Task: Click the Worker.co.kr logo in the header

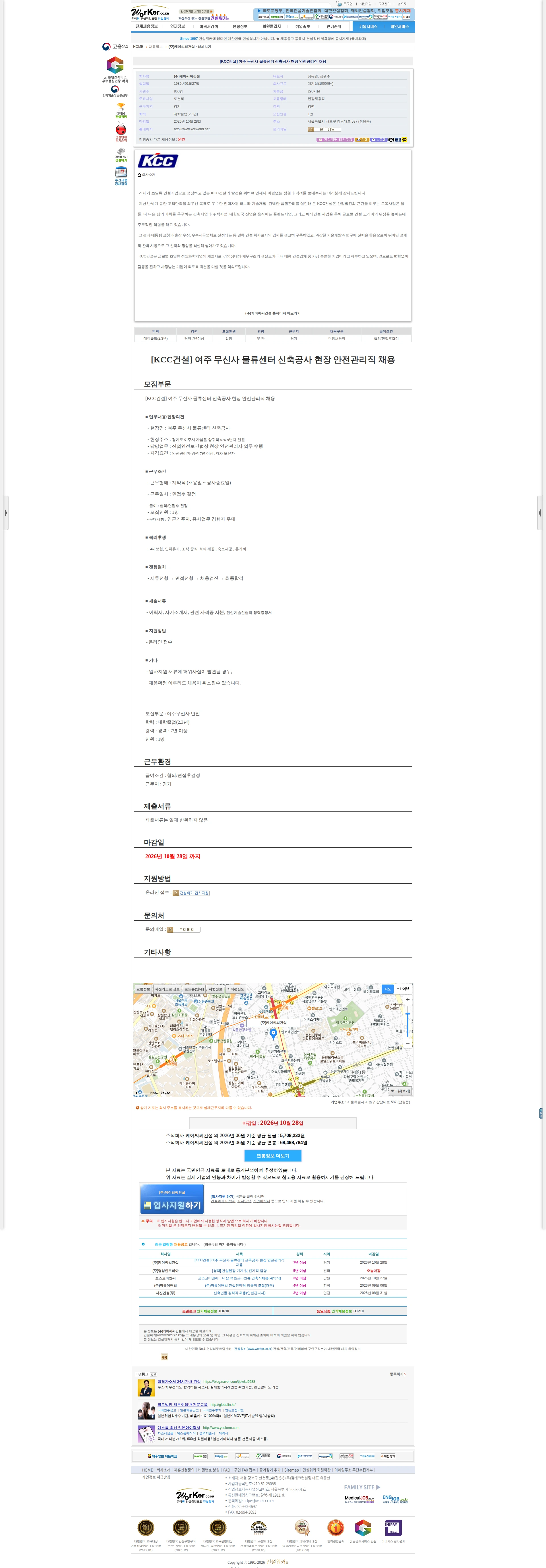Action: point(150,13)
